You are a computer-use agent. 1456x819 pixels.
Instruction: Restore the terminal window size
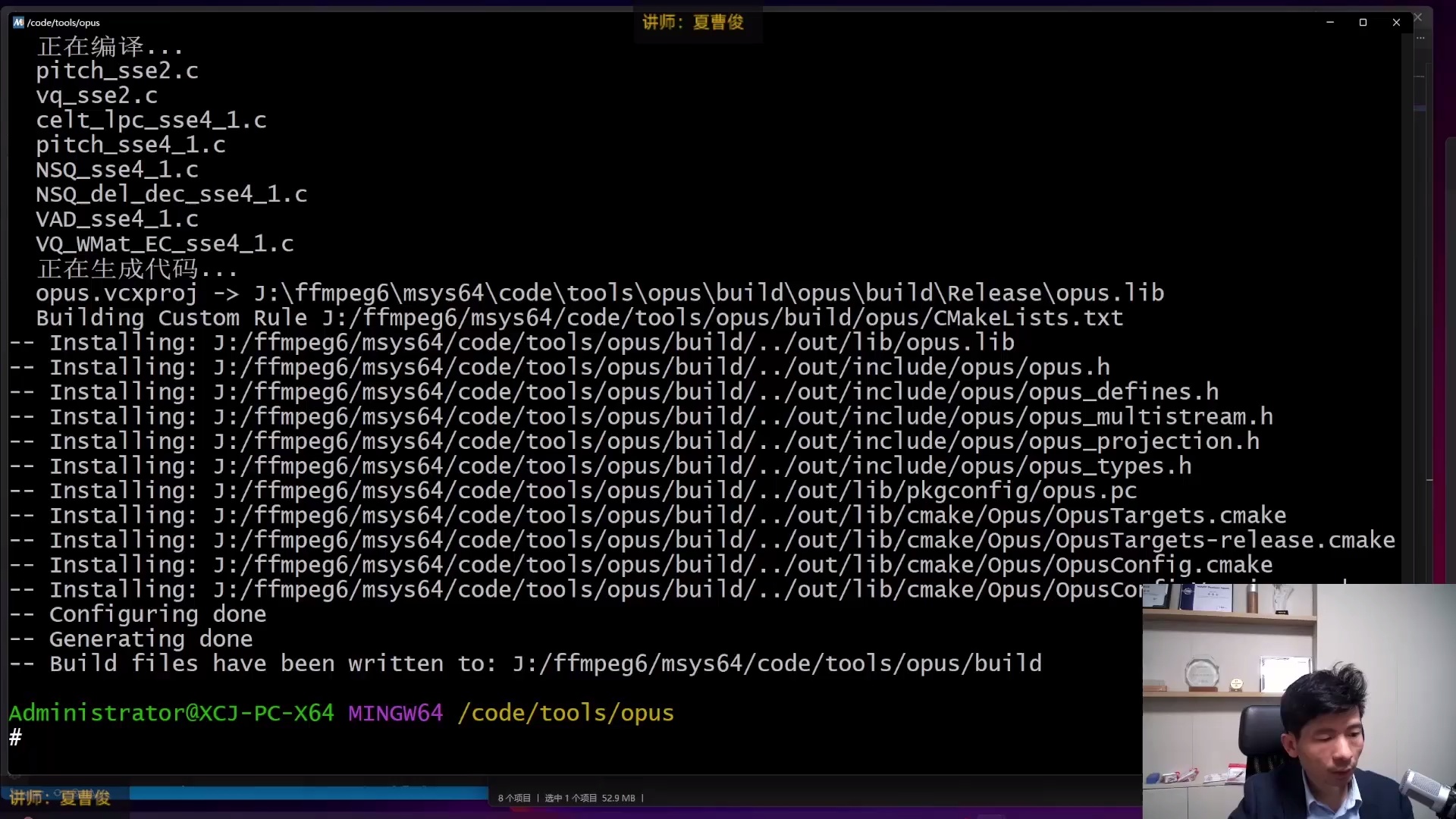(x=1363, y=22)
